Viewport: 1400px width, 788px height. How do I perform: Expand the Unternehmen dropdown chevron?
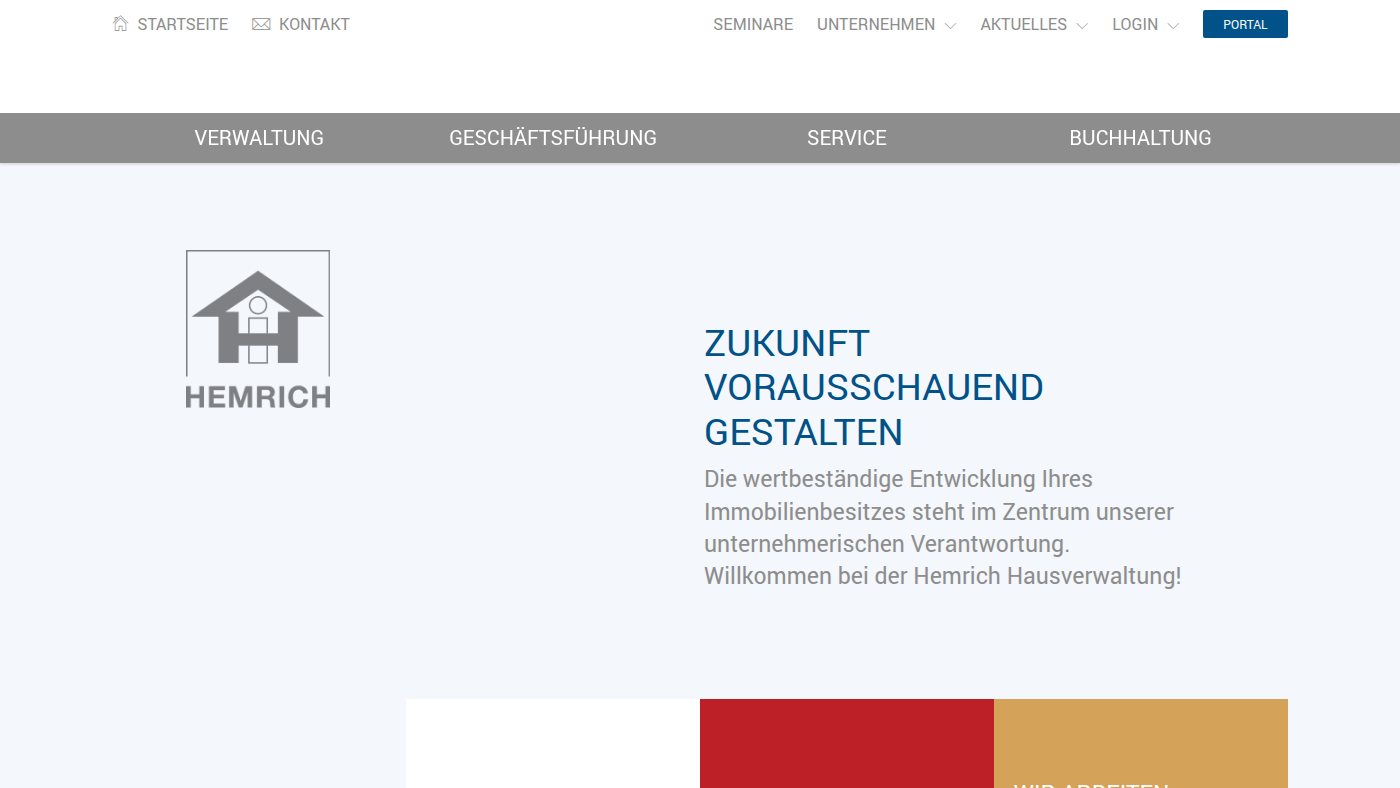(x=950, y=26)
